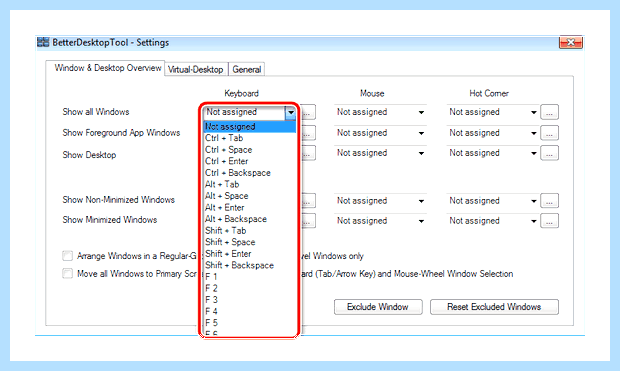Open Mouse dropdown for Show Non-Minimized Windows
The width and height of the screenshot is (620, 371).
(x=380, y=201)
